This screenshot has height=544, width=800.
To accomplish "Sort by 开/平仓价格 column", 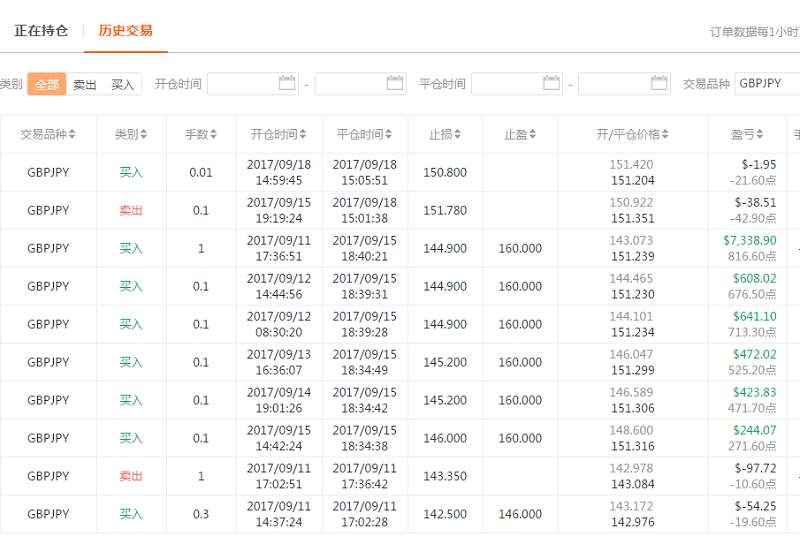I will [x=633, y=134].
